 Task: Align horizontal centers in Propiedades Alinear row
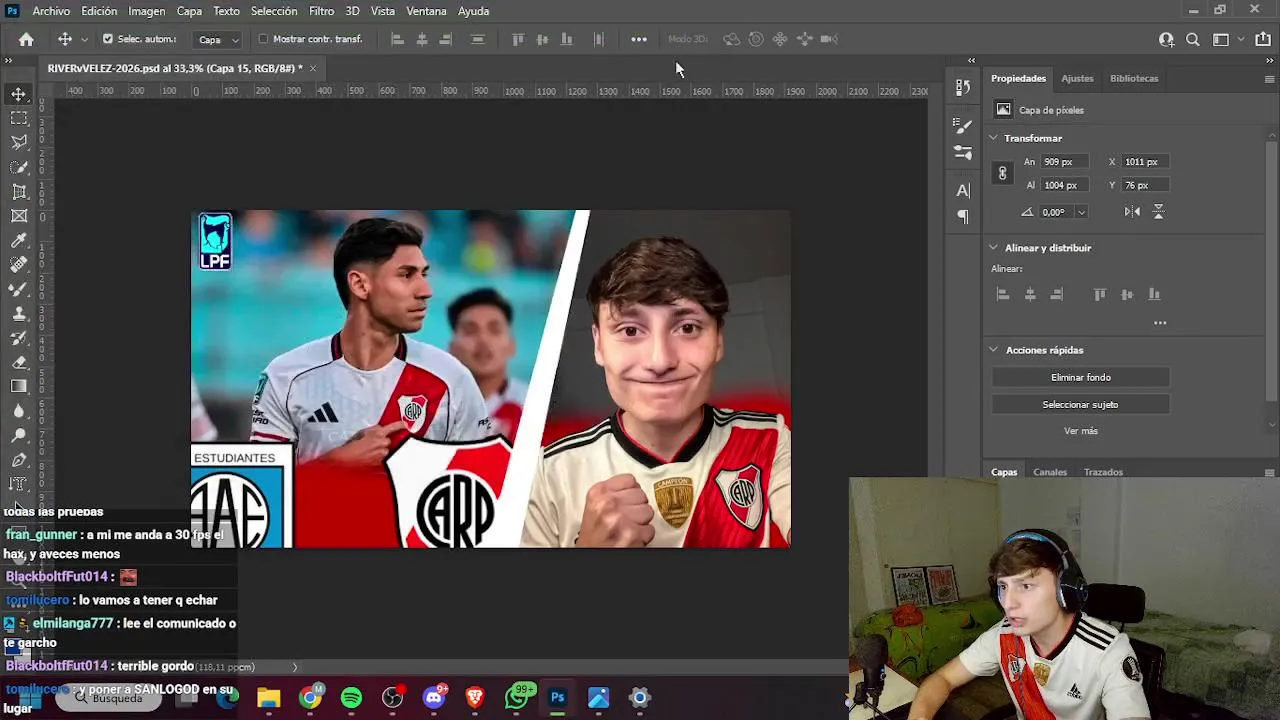click(x=1030, y=294)
